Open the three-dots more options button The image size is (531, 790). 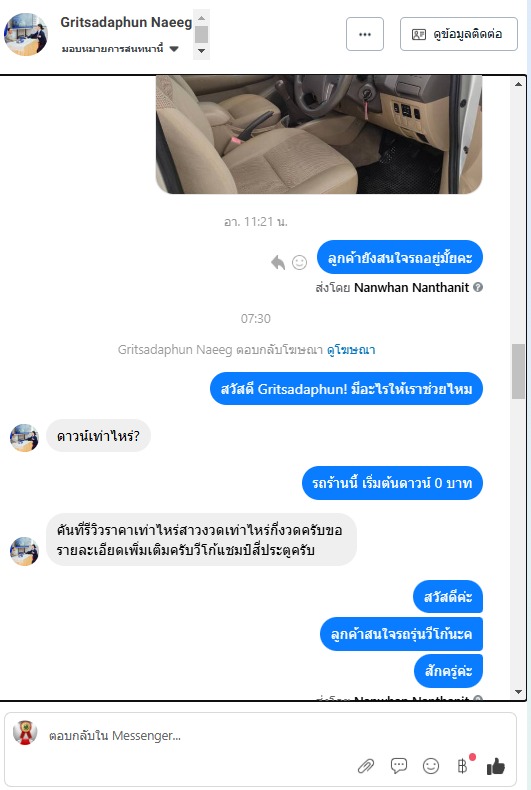pos(365,34)
